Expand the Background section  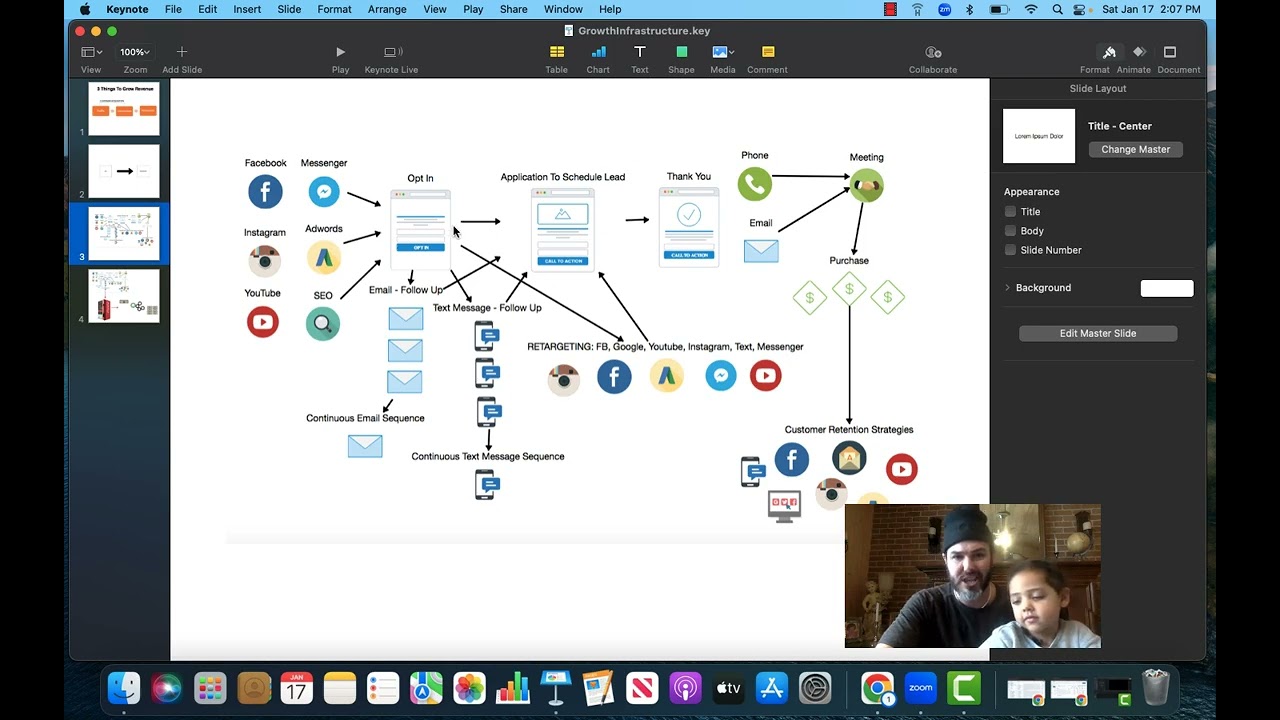pos(1008,288)
